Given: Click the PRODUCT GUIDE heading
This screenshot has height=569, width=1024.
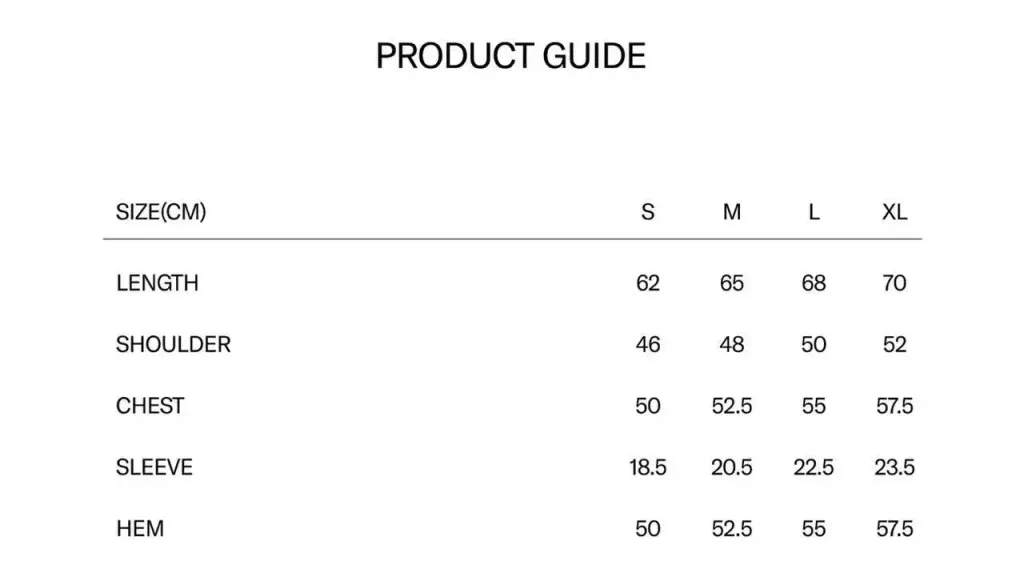Looking at the screenshot, I should click(511, 56).
